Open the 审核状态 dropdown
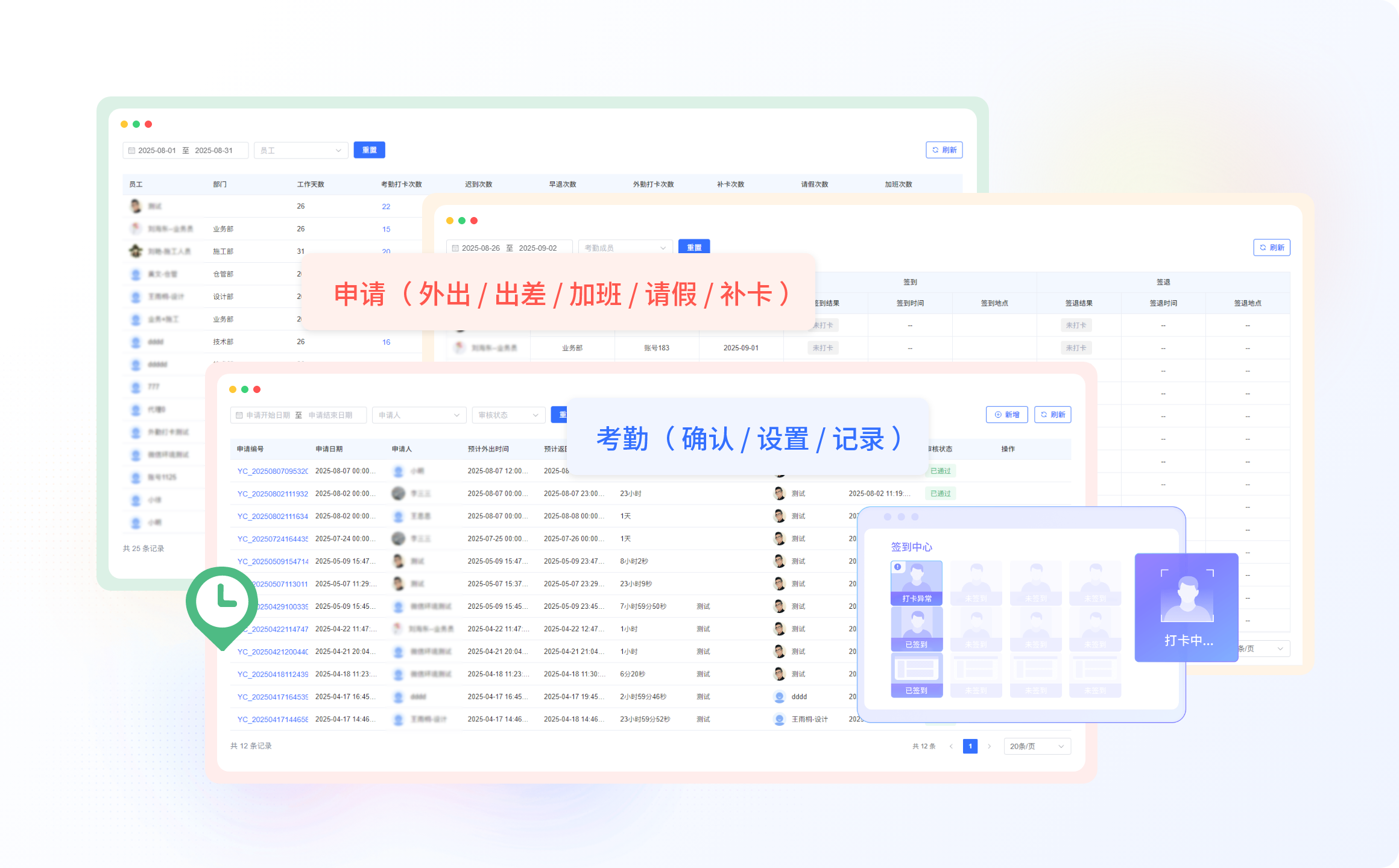 point(508,415)
